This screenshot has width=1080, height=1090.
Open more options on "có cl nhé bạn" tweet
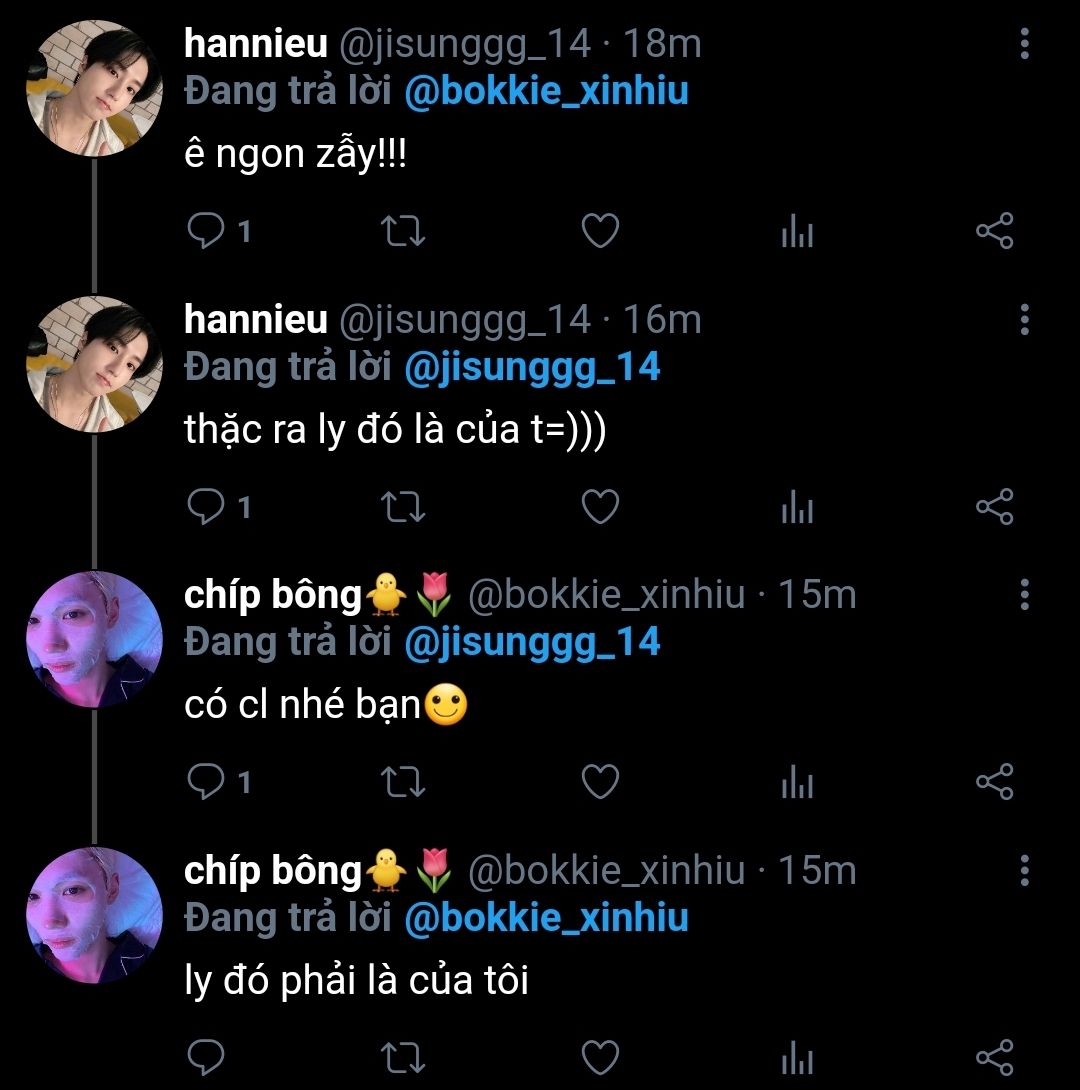click(1024, 595)
